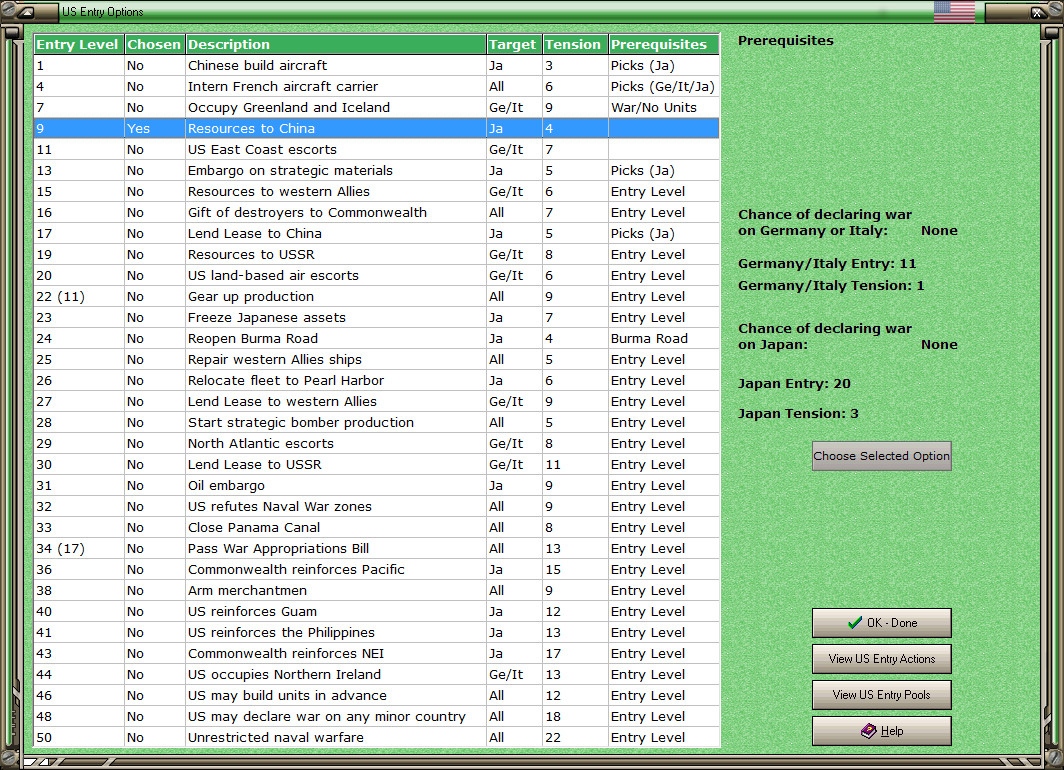This screenshot has height=770, width=1064.
Task: Select Embargo on strategic materials
Action: [x=377, y=171]
